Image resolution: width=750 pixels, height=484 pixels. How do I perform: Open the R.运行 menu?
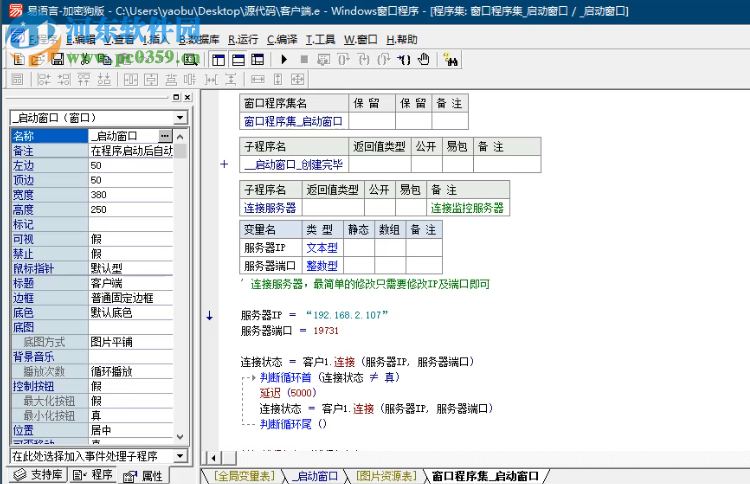coord(242,39)
